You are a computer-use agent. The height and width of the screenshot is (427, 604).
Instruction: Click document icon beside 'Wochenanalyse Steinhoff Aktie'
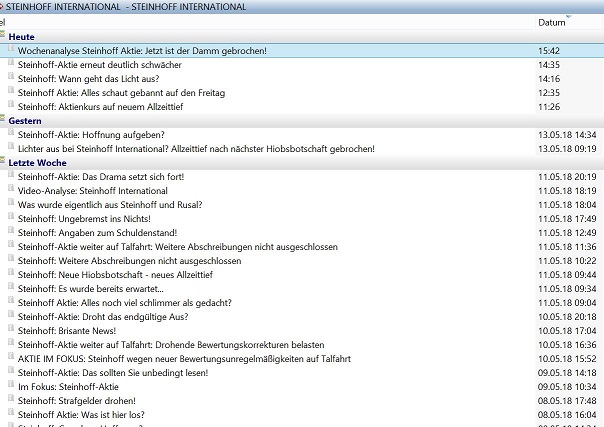(11, 49)
